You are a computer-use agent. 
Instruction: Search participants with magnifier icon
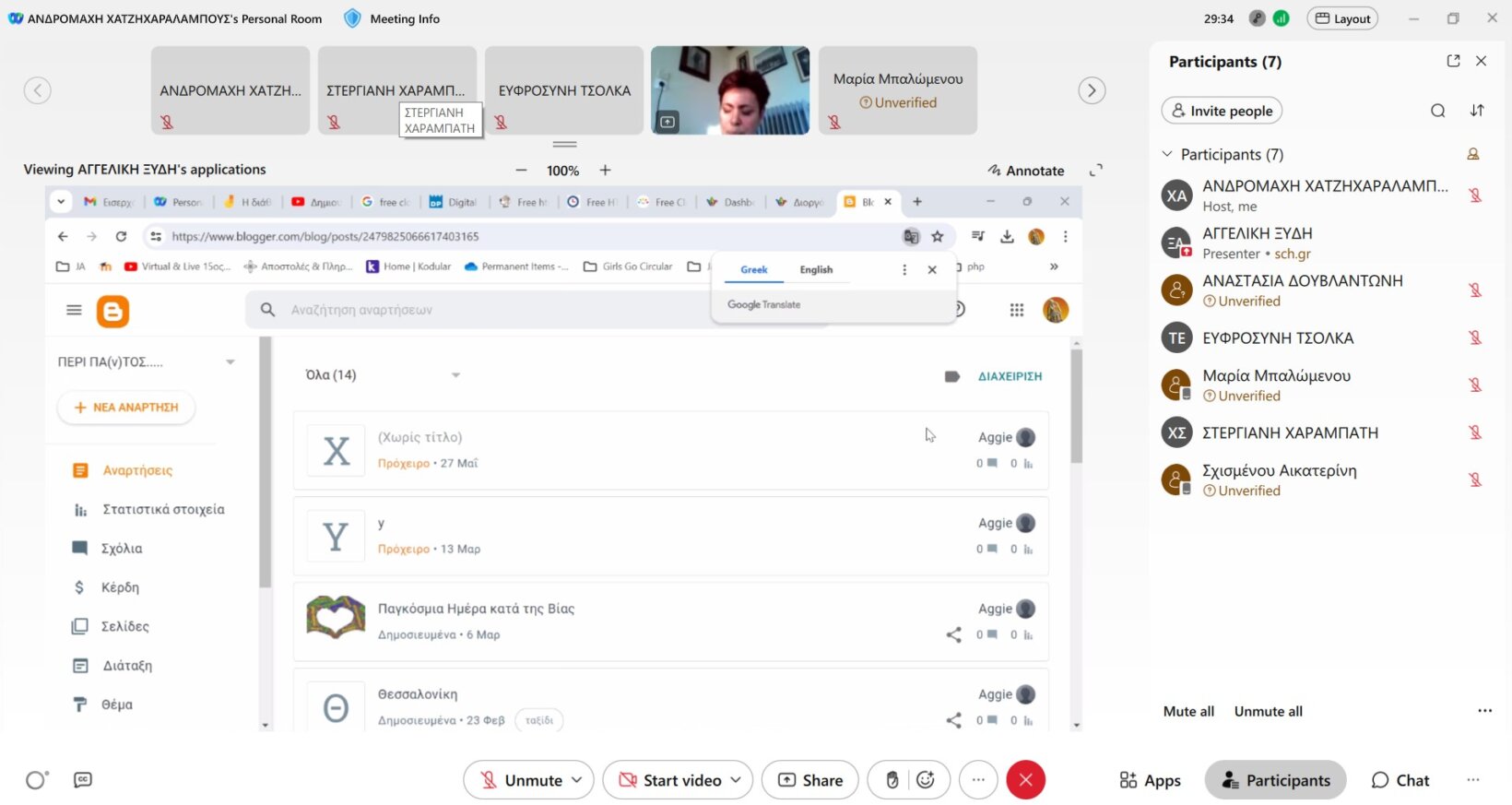coord(1437,111)
